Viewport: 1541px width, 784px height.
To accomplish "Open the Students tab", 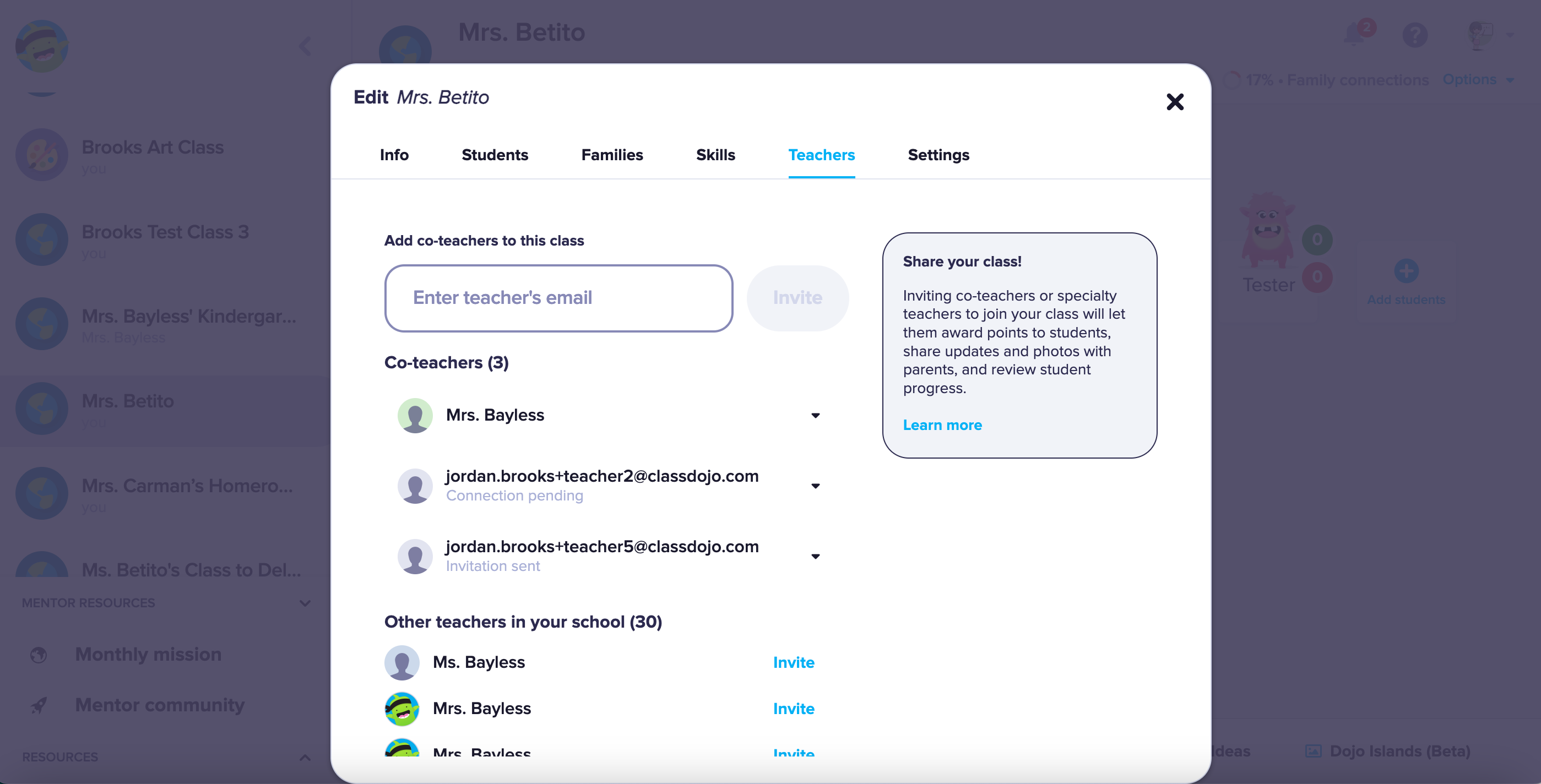I will [x=495, y=155].
